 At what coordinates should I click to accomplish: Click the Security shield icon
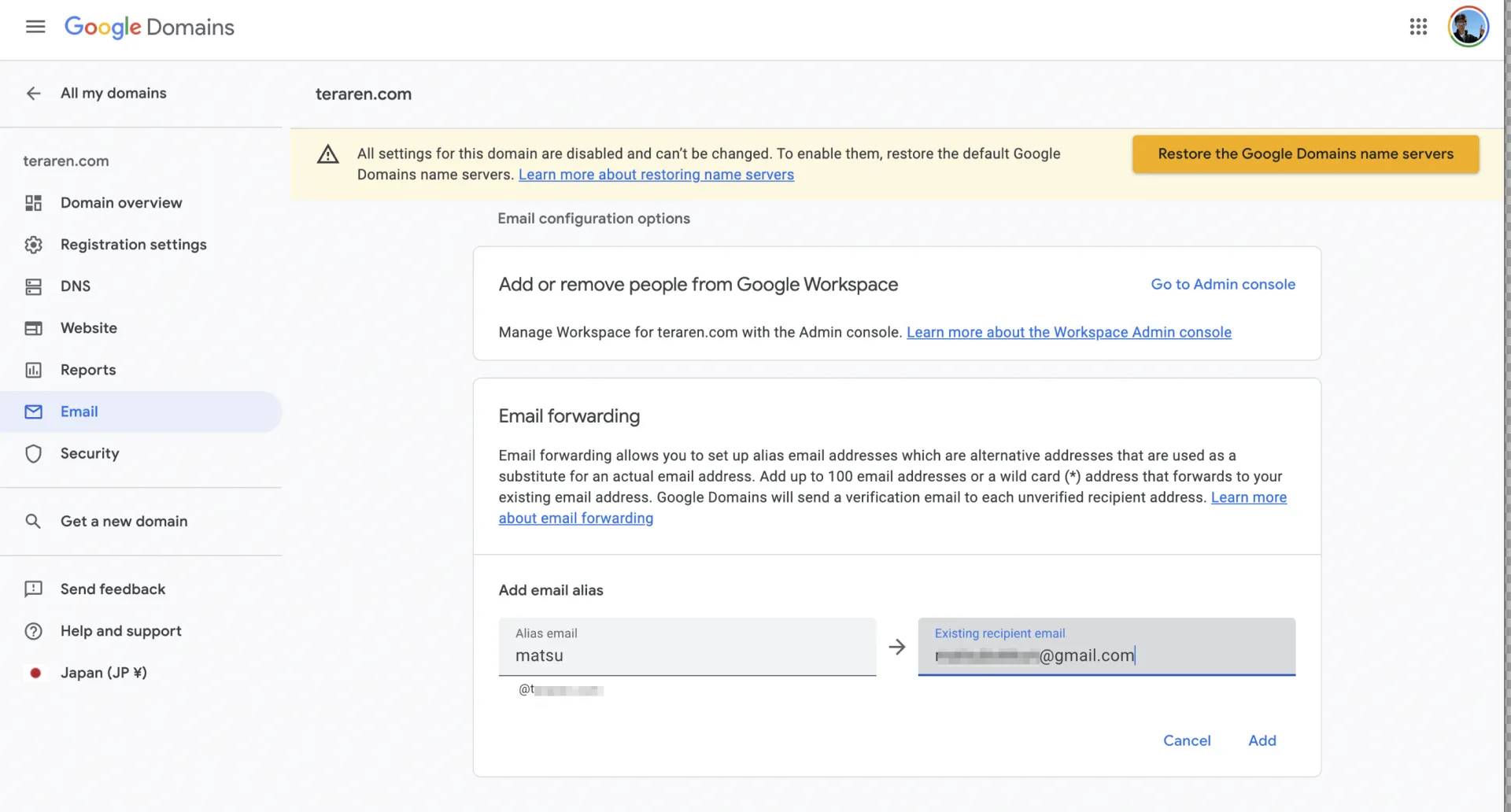[x=33, y=454]
